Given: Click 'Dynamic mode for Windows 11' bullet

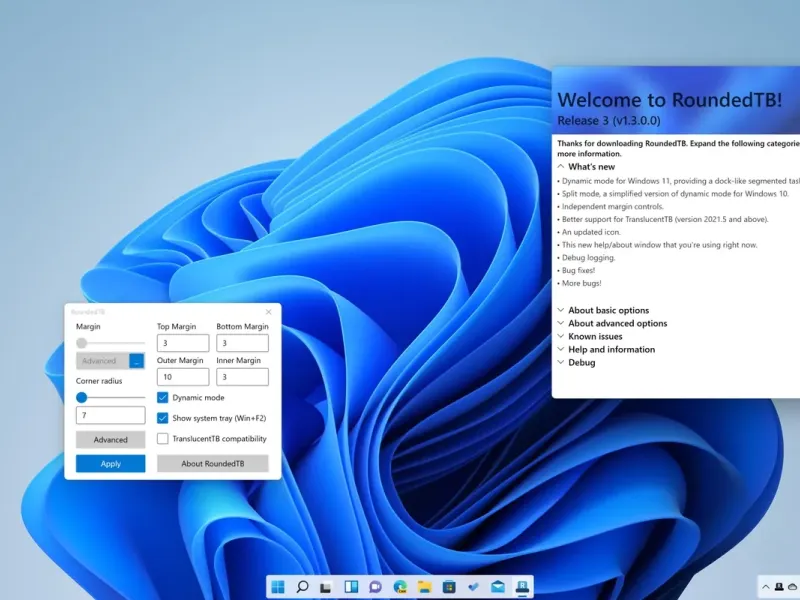Looking at the screenshot, I should coord(681,181).
